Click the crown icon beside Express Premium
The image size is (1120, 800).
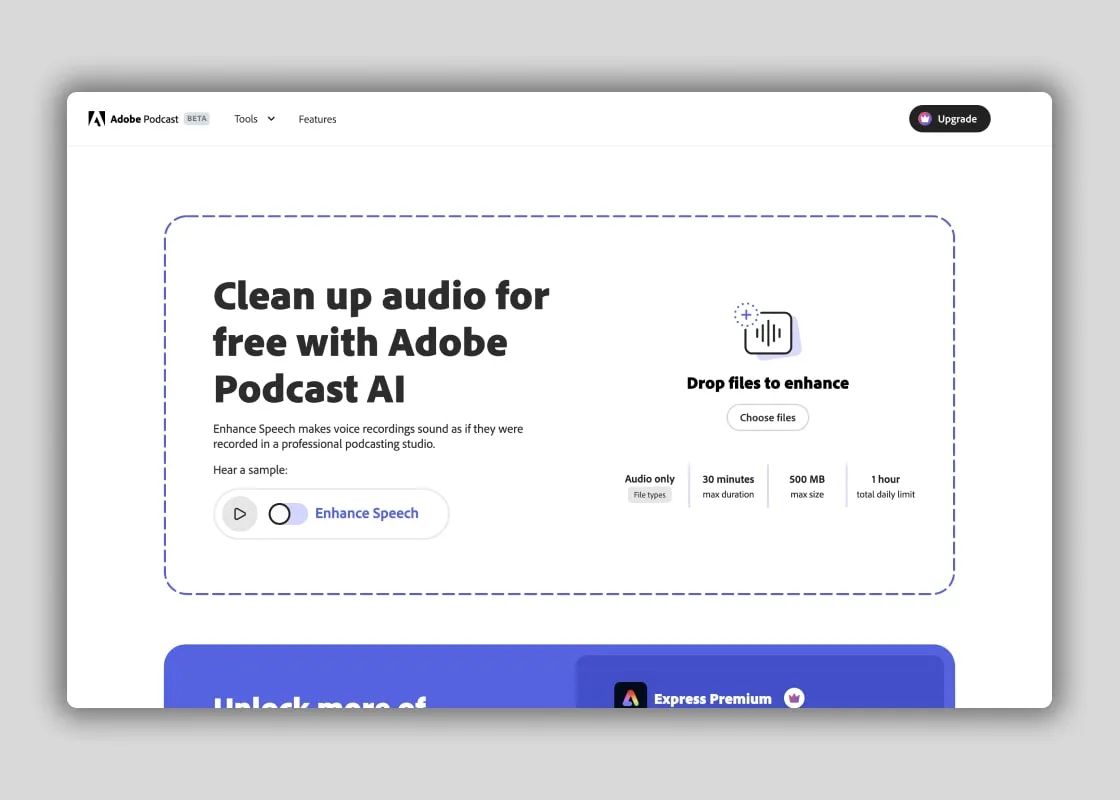[x=794, y=698]
